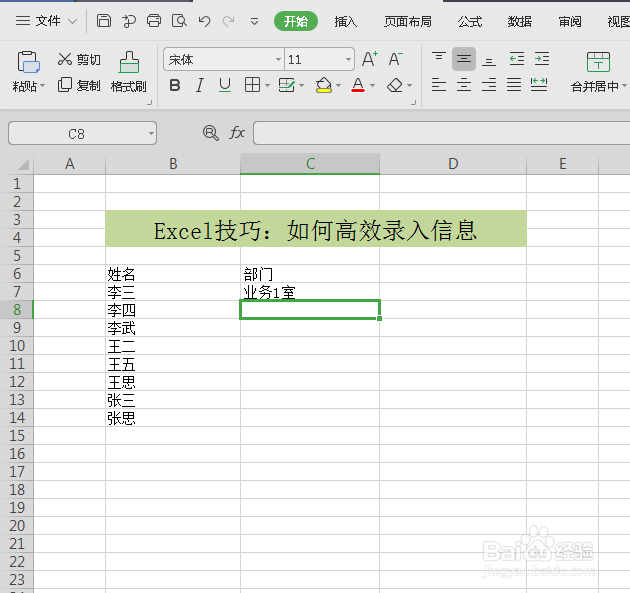Align text to top
Screen dimensions: 630x593
click(439, 59)
